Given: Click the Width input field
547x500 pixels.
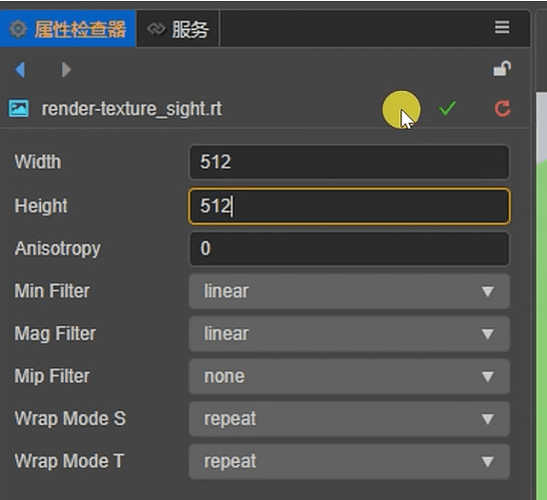Looking at the screenshot, I should tap(349, 162).
